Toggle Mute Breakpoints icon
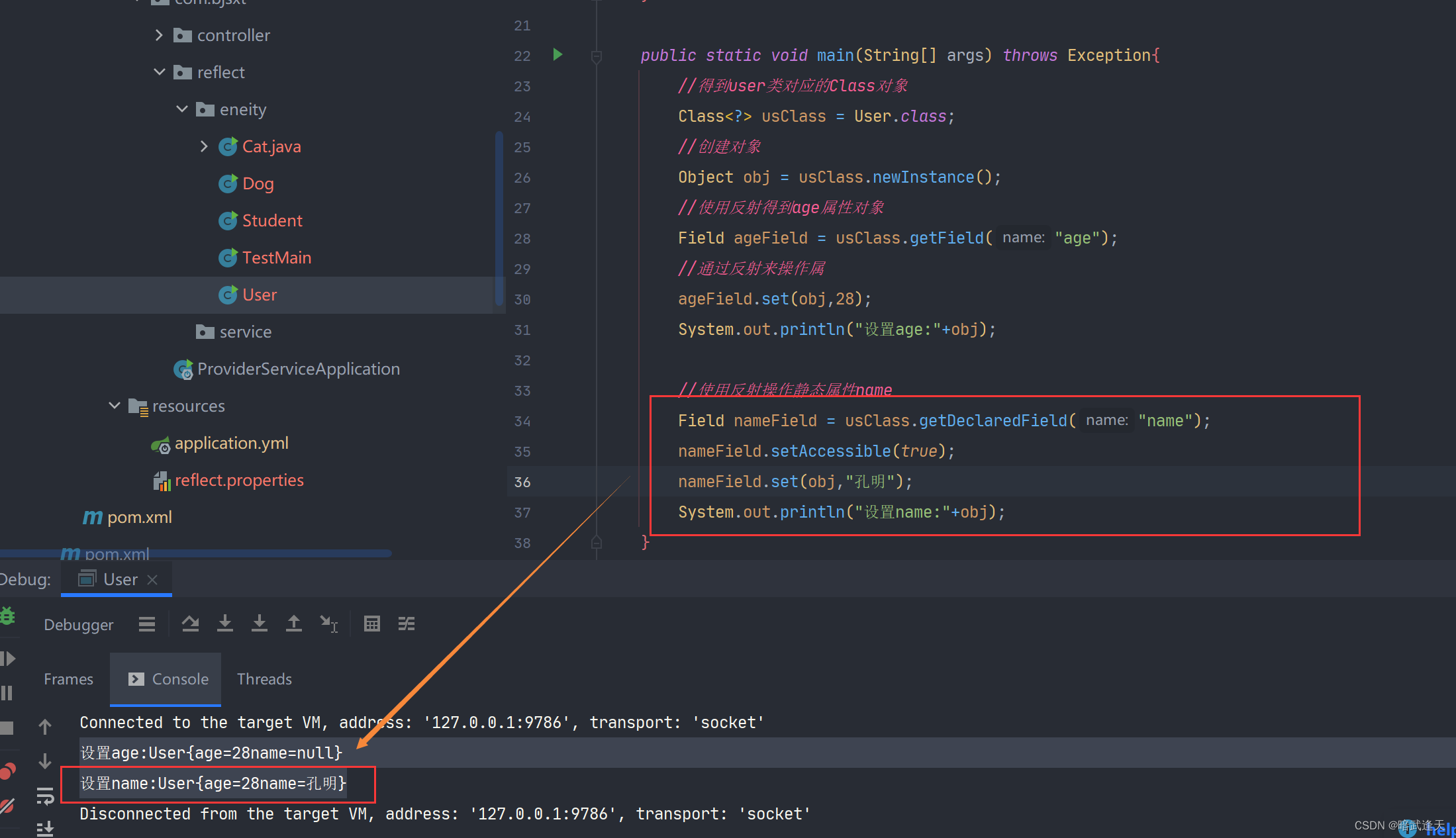 click(7, 806)
